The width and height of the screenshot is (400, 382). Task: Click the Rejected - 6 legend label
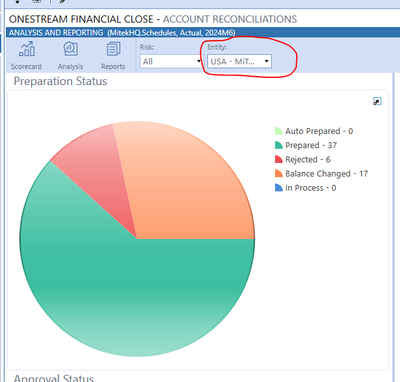coord(308,160)
